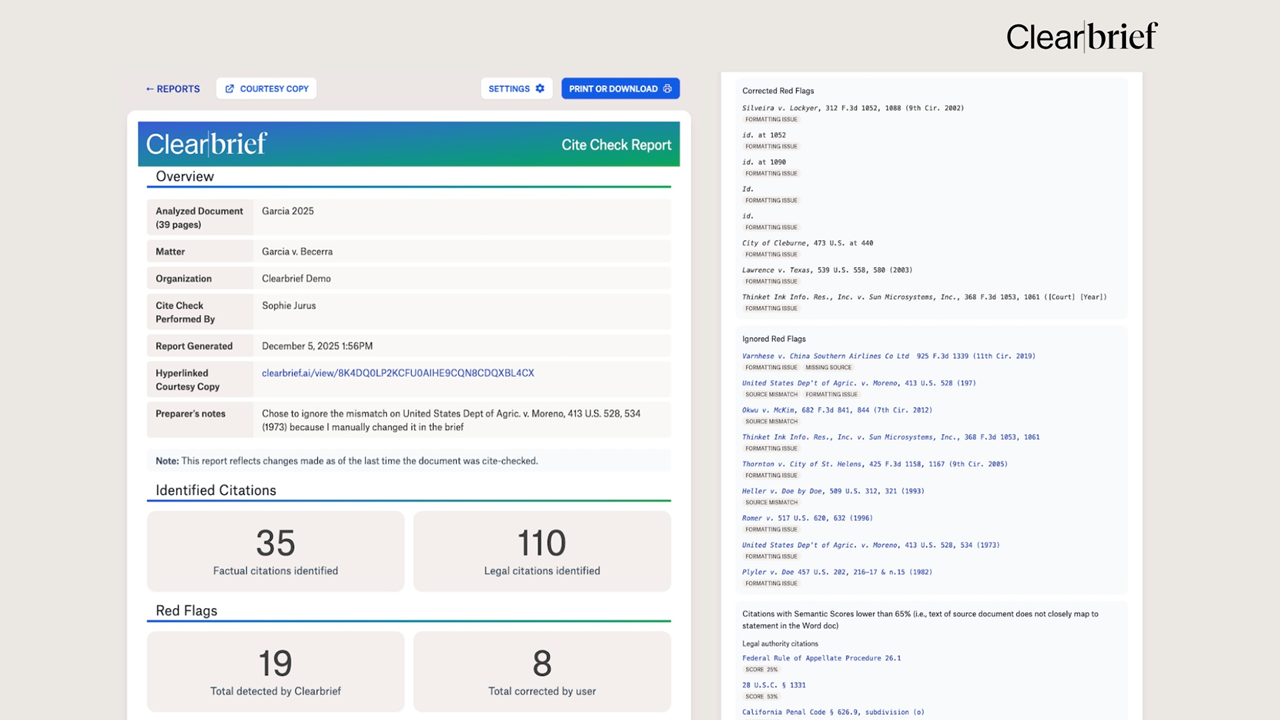Click the PRINT OR DOWNLOAD button
The width and height of the screenshot is (1280, 720).
pyautogui.click(x=620, y=88)
